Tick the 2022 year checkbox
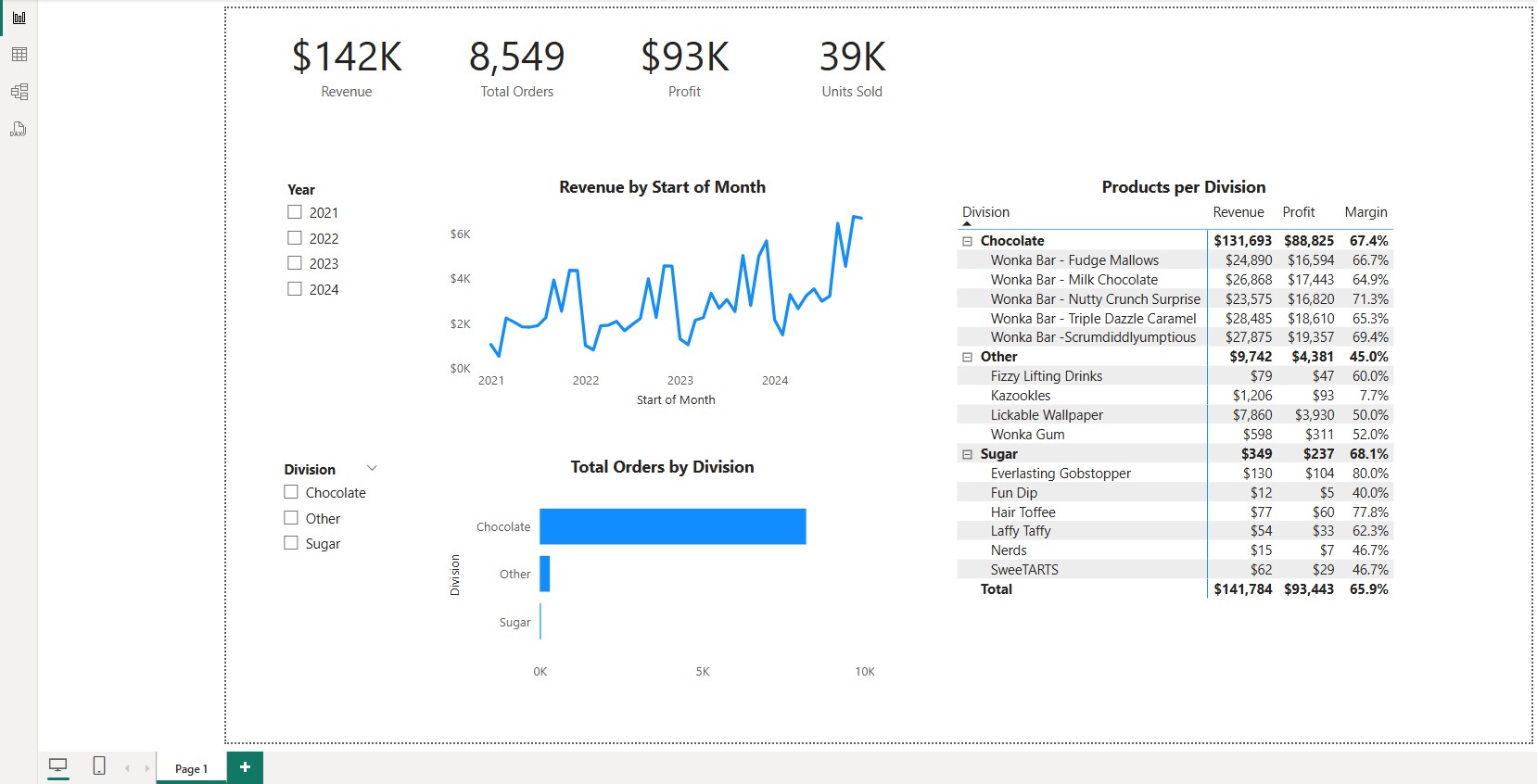The image size is (1537, 784). [x=295, y=238]
